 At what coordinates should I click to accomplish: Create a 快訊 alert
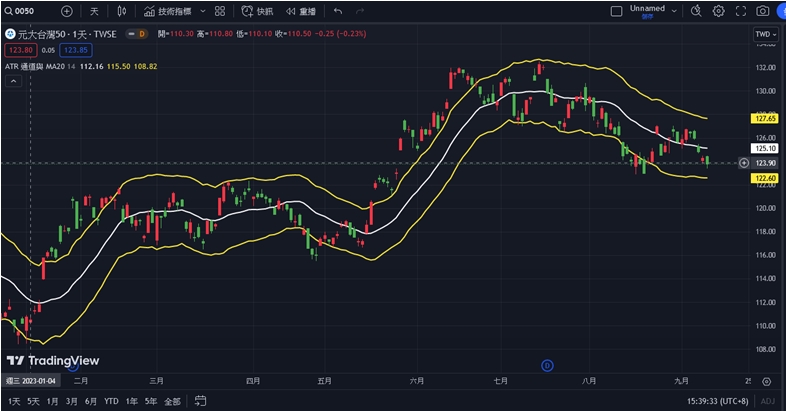coord(257,11)
